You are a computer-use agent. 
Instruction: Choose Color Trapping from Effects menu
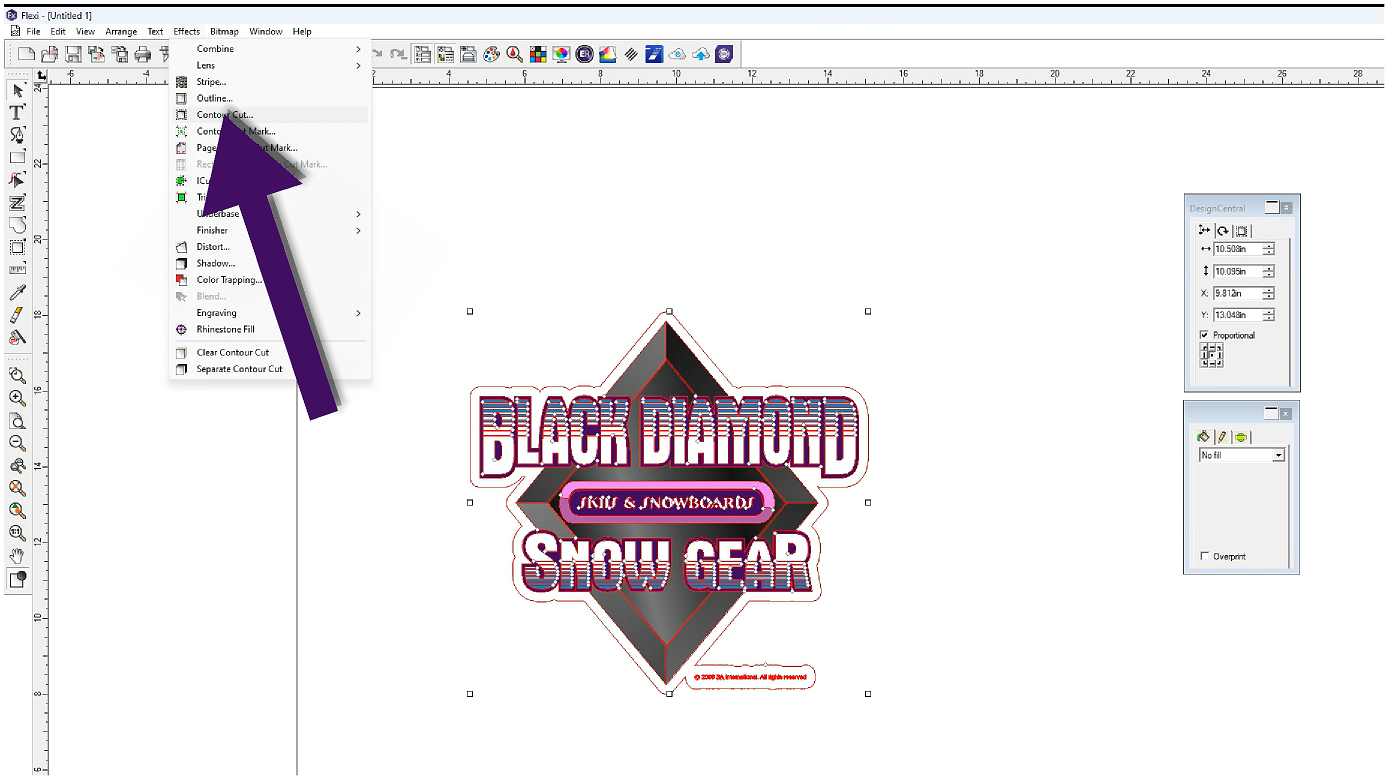(x=269, y=280)
